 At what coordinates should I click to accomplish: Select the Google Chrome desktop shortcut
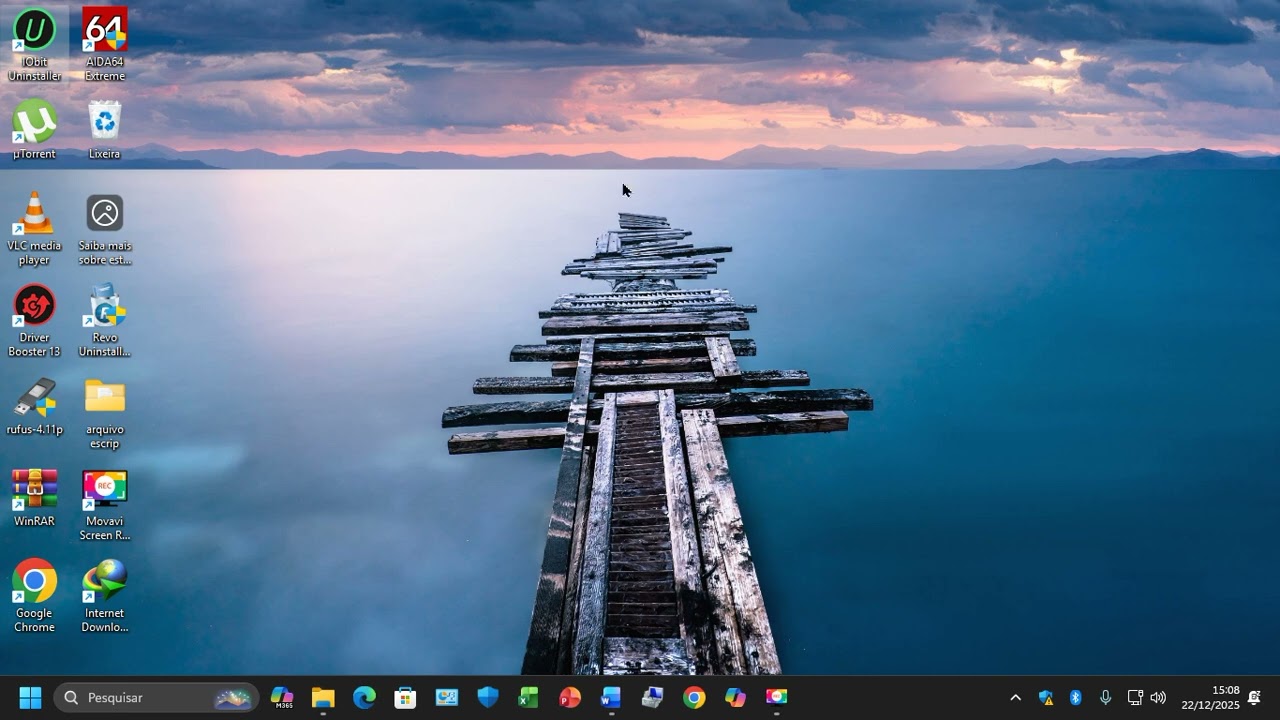(34, 597)
